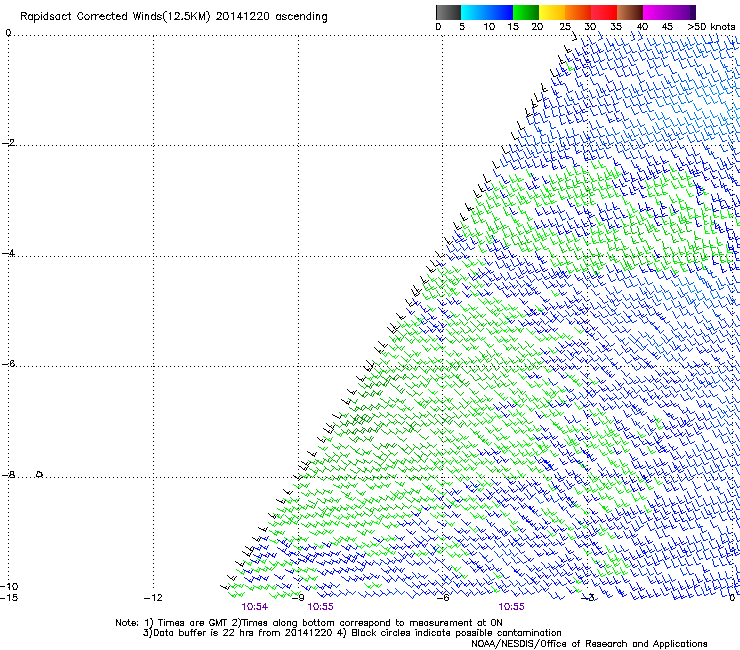Select the '-12' longitude axis label
The height and width of the screenshot is (650, 740).
[153, 598]
